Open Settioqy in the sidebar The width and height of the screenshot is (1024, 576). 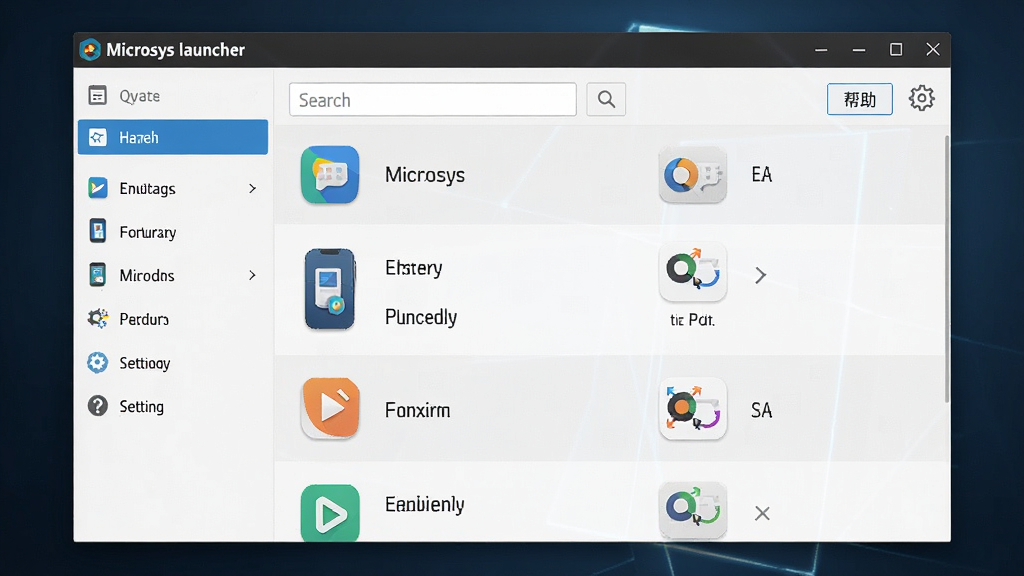pyautogui.click(x=172, y=362)
